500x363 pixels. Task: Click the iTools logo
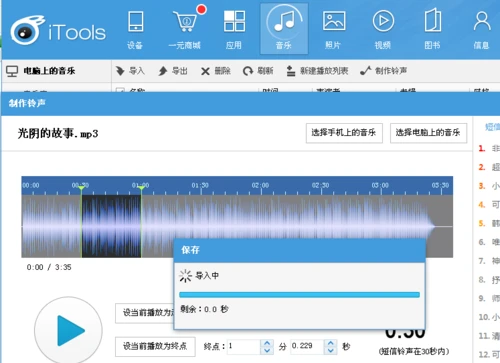[x=58, y=31]
